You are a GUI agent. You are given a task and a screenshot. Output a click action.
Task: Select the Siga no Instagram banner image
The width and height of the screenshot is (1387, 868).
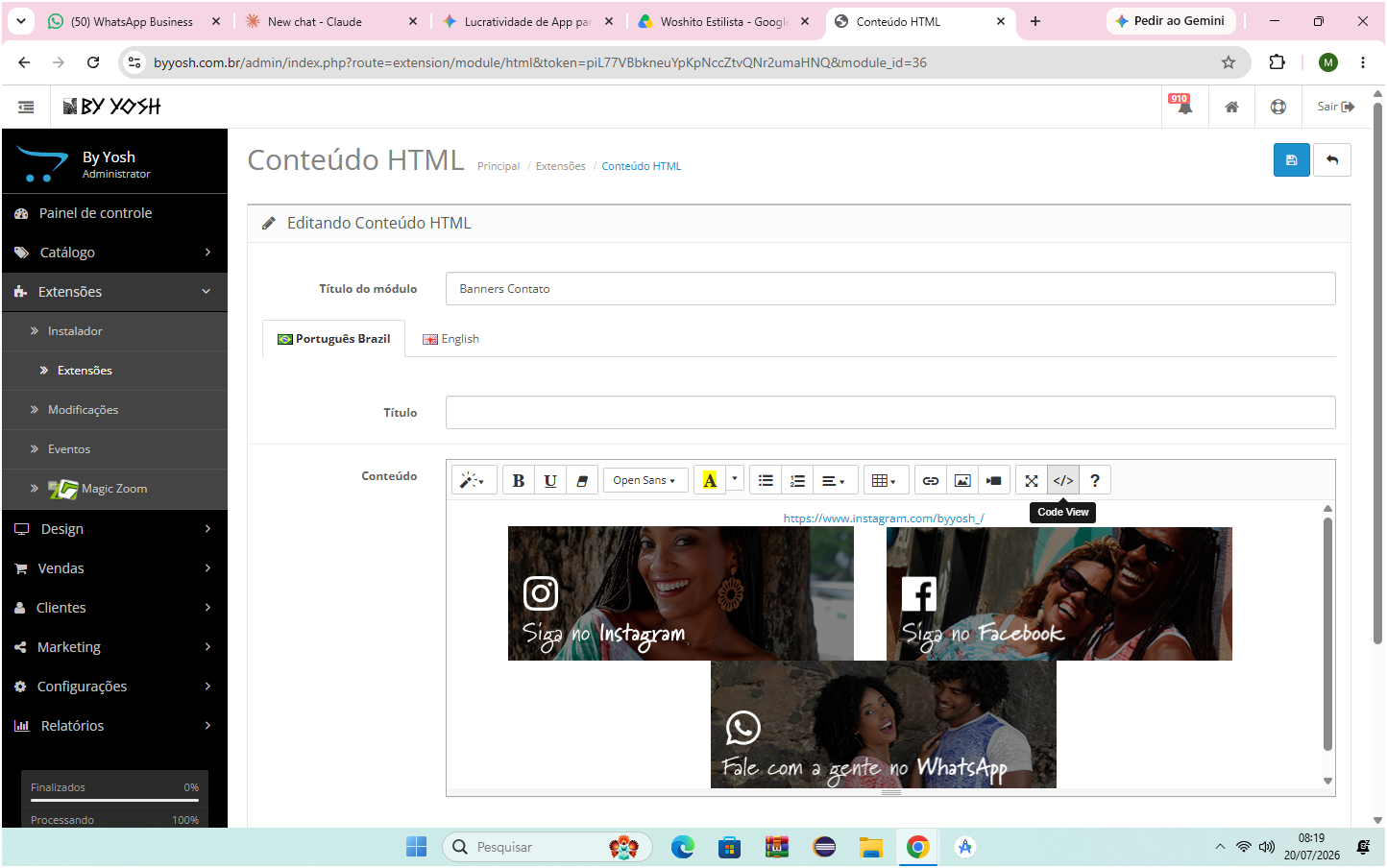(x=681, y=593)
